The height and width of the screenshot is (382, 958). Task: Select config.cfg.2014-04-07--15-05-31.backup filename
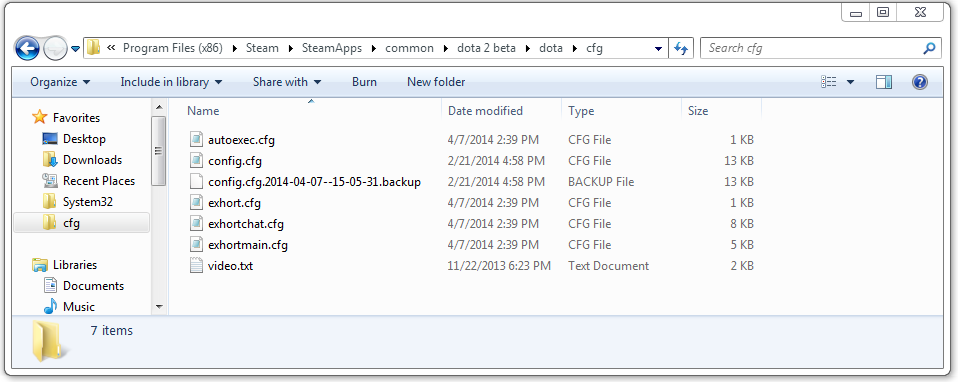coord(314,182)
